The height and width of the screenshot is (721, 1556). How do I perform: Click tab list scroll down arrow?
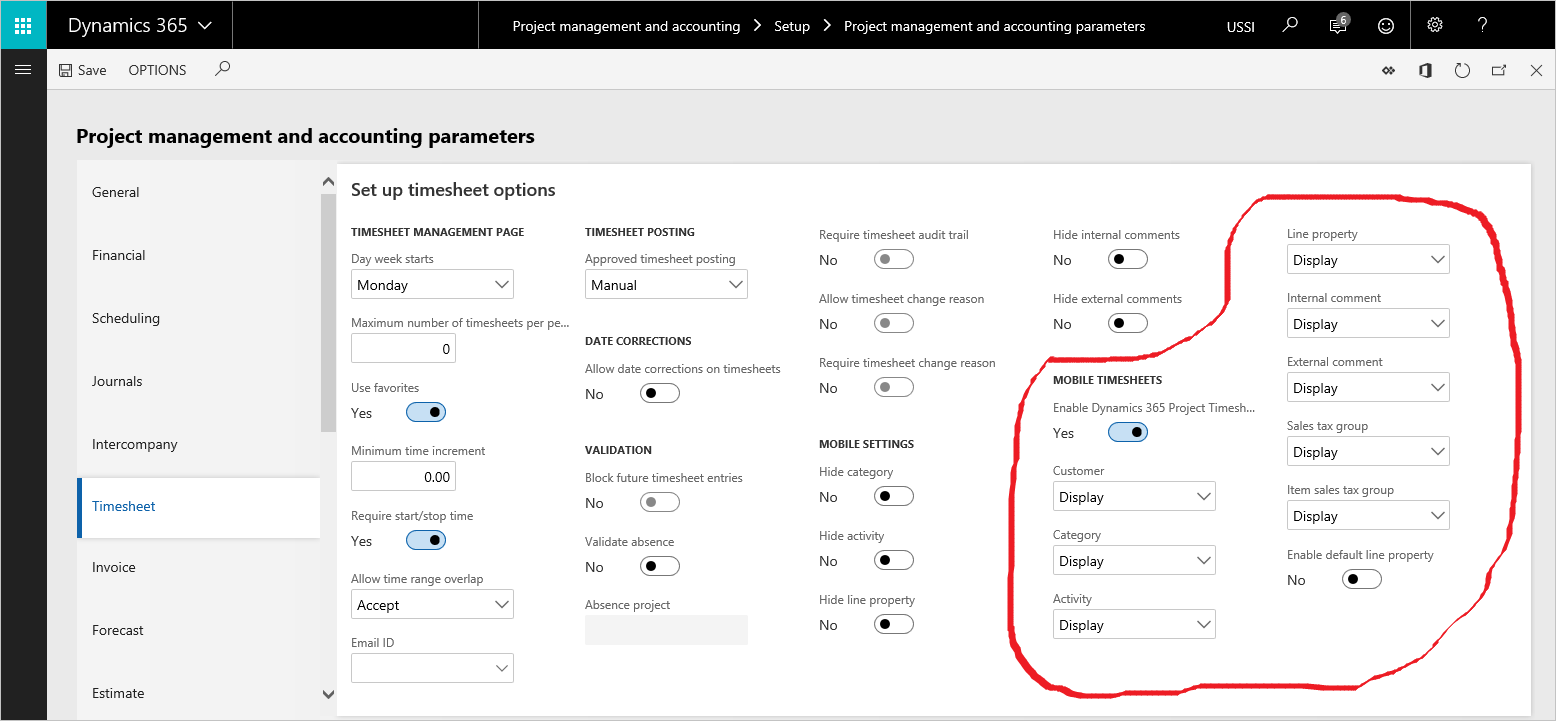328,693
